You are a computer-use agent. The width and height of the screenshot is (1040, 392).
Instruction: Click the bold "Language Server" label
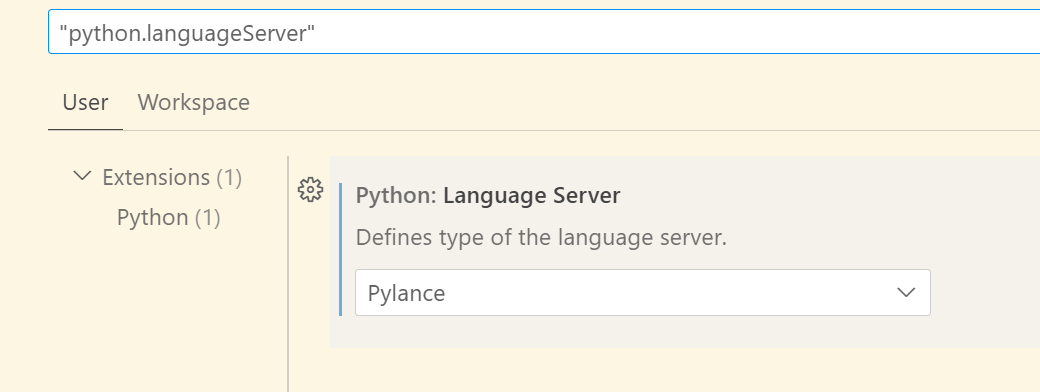tap(531, 196)
